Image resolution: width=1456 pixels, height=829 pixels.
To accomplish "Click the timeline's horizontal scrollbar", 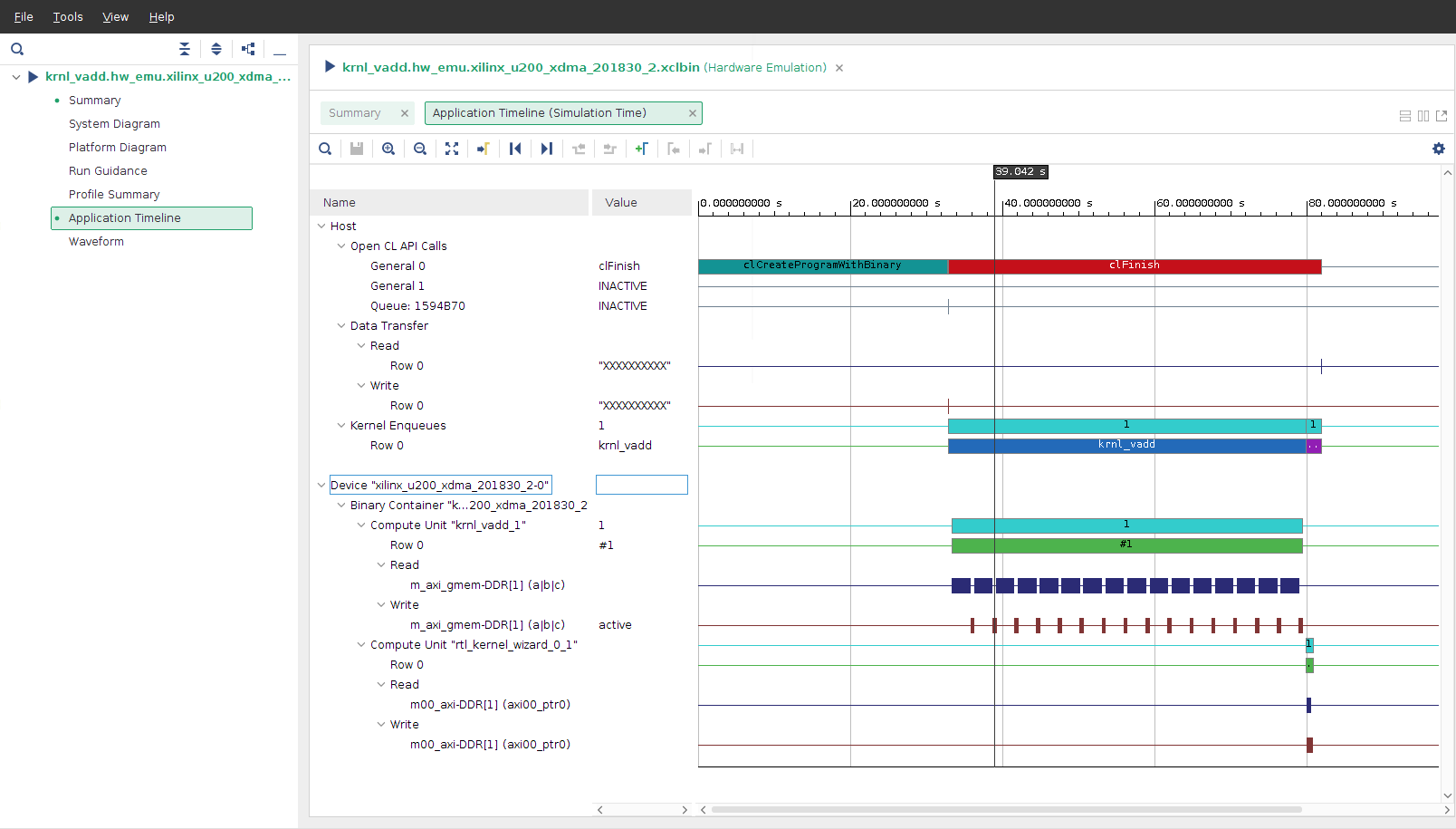I will (x=1005, y=810).
